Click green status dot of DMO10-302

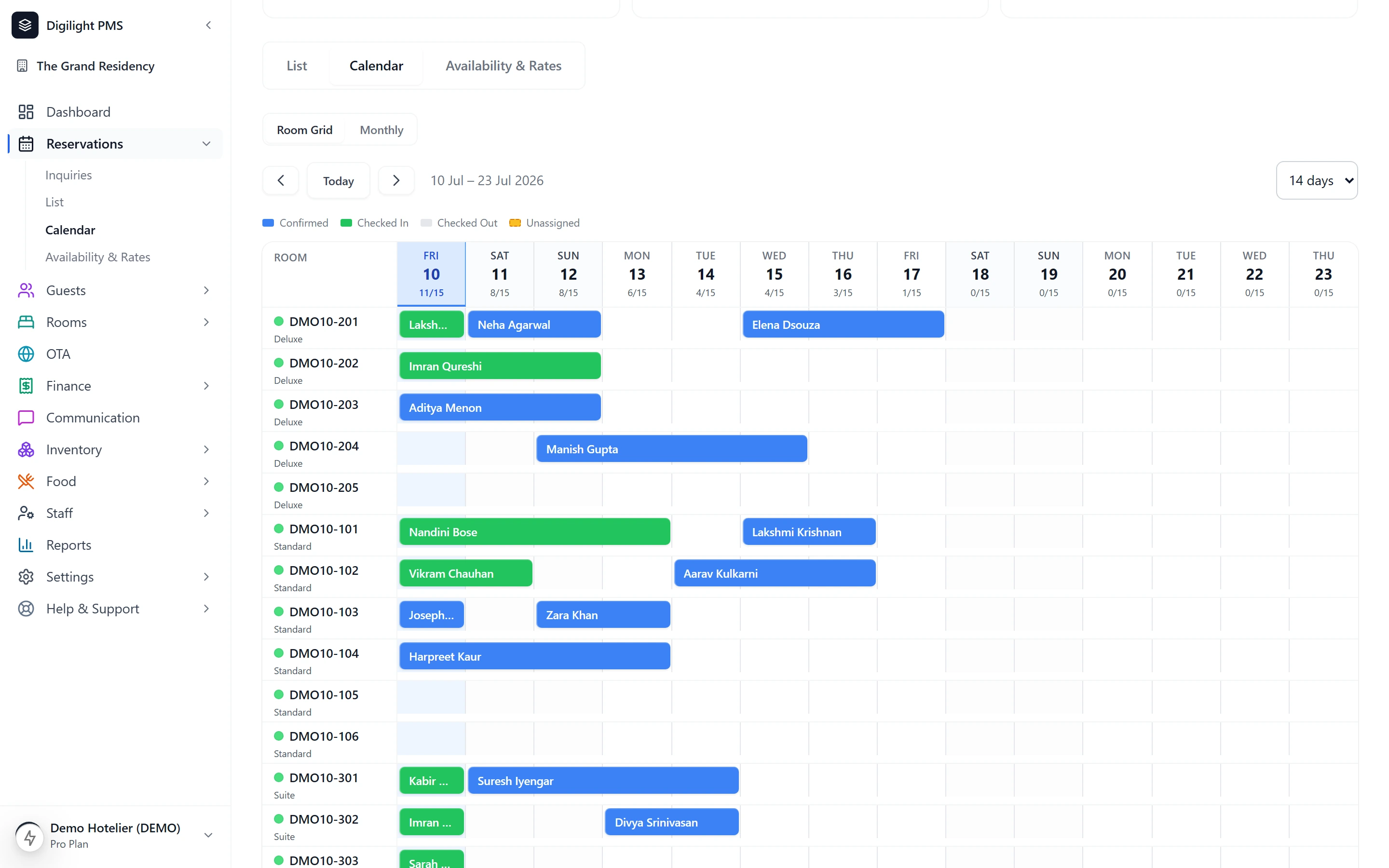pyautogui.click(x=279, y=819)
